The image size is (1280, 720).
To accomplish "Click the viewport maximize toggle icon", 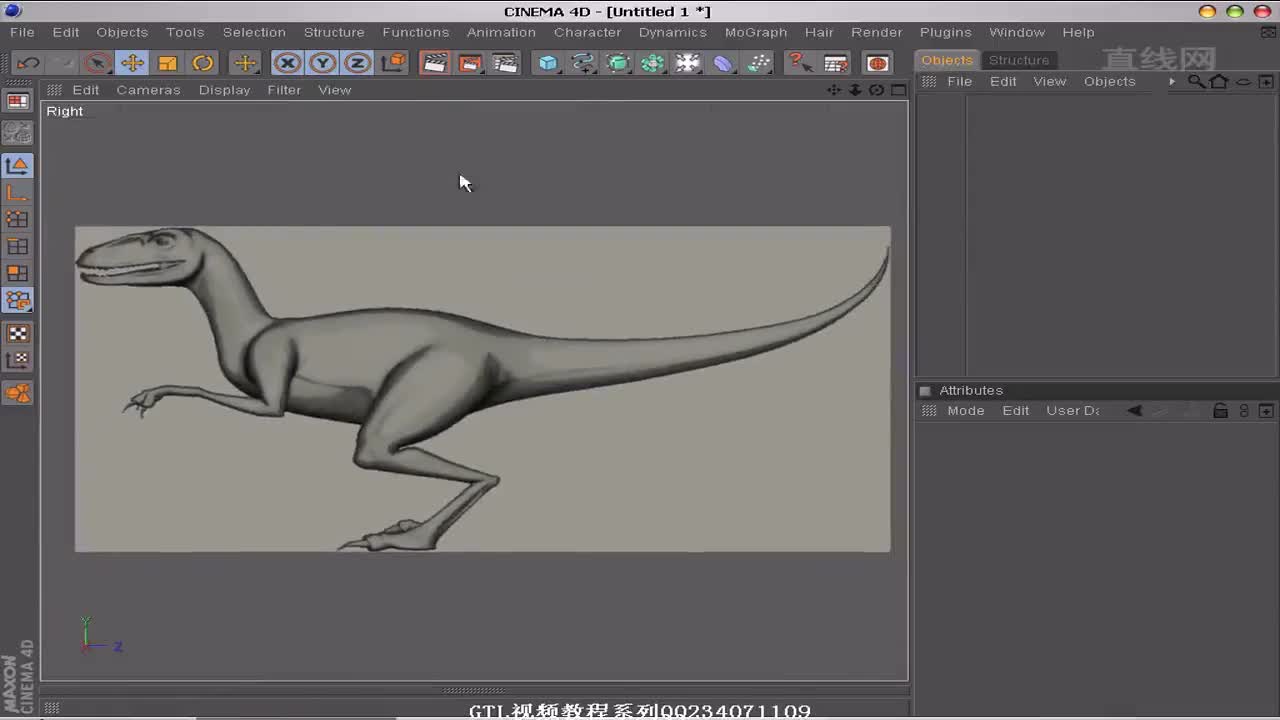I will pyautogui.click(x=898, y=90).
